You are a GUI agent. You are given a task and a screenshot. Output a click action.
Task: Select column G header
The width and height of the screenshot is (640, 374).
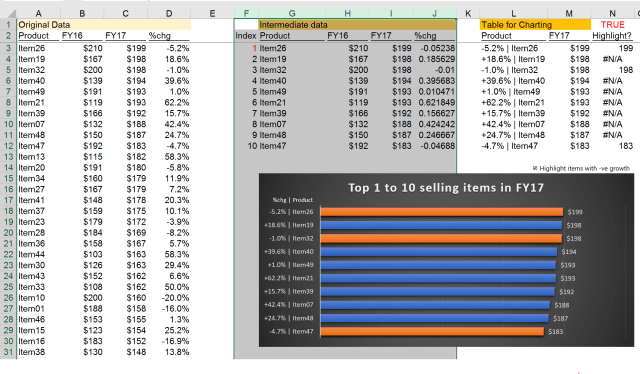click(x=292, y=13)
